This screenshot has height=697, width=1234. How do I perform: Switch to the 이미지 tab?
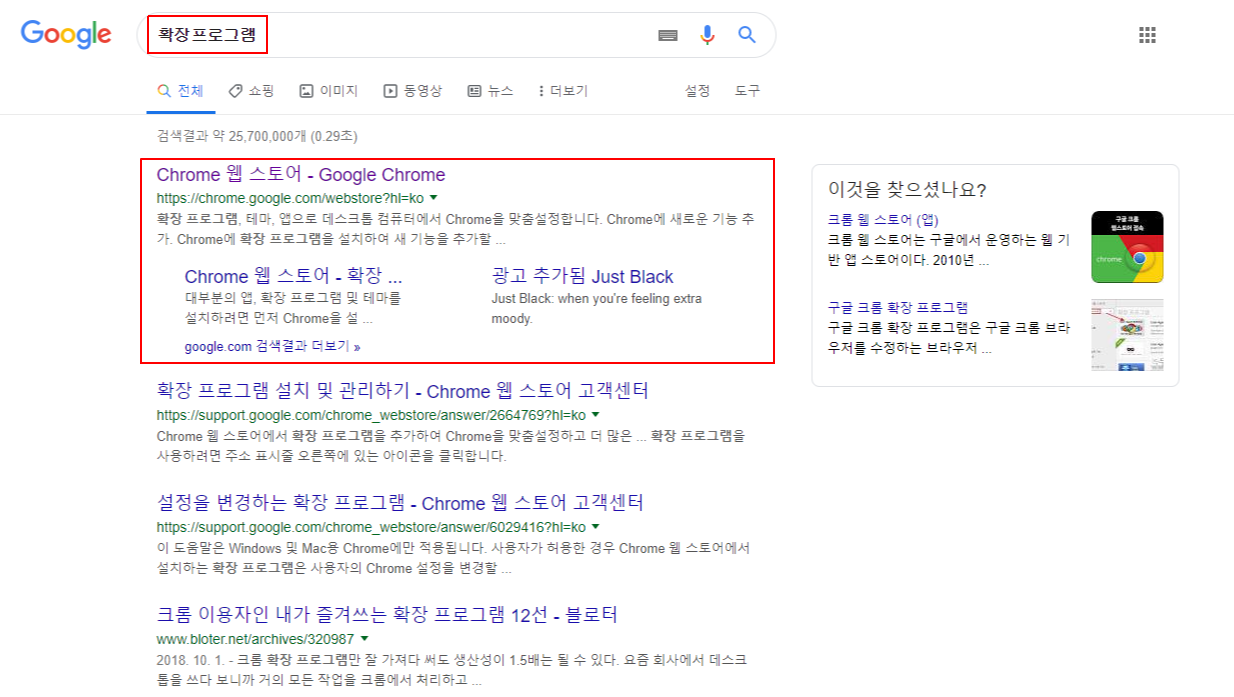[329, 91]
